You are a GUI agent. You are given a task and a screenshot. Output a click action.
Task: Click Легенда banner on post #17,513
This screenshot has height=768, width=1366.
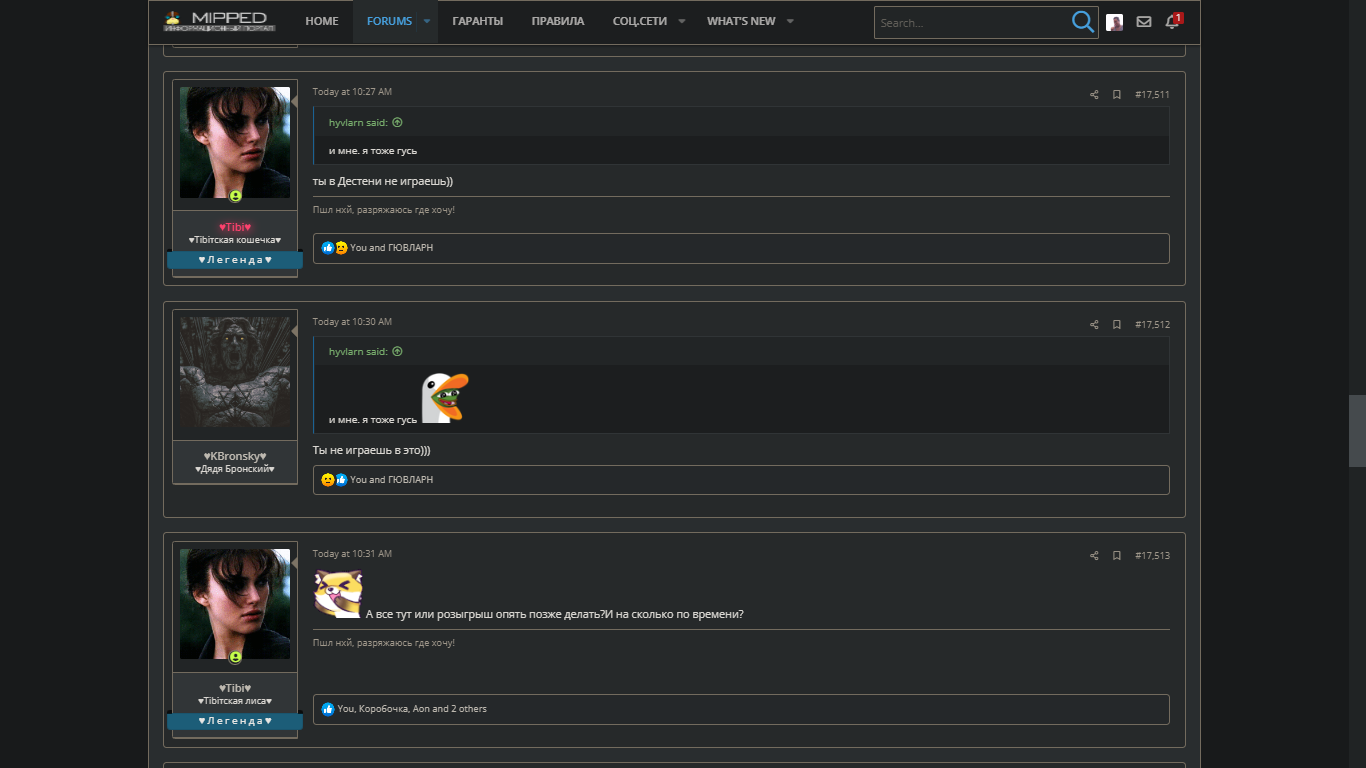tap(235, 721)
